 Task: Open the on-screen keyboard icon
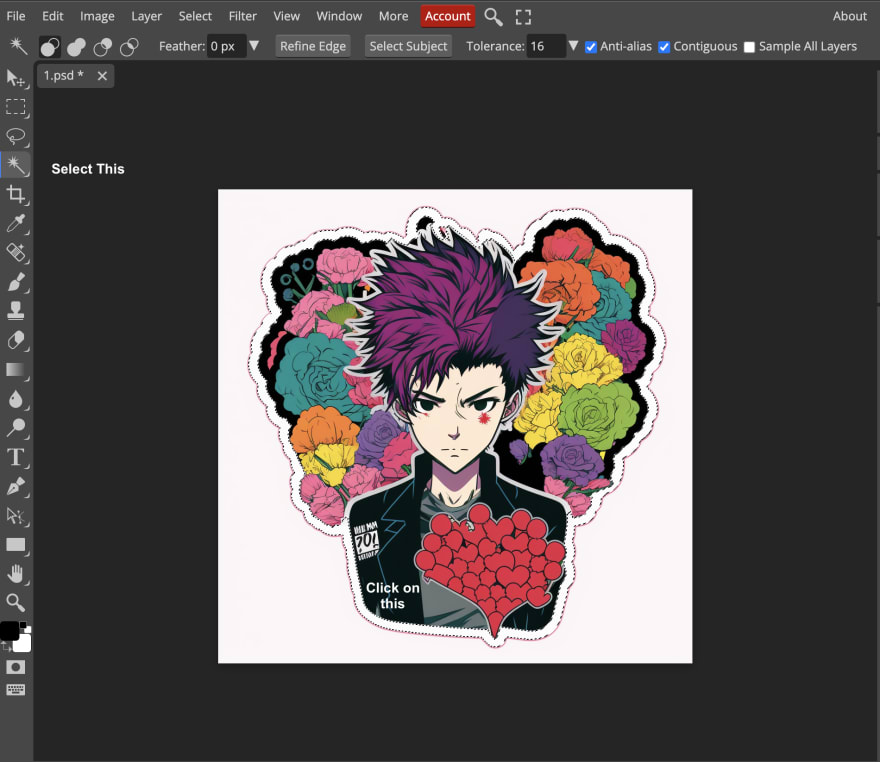(16, 690)
